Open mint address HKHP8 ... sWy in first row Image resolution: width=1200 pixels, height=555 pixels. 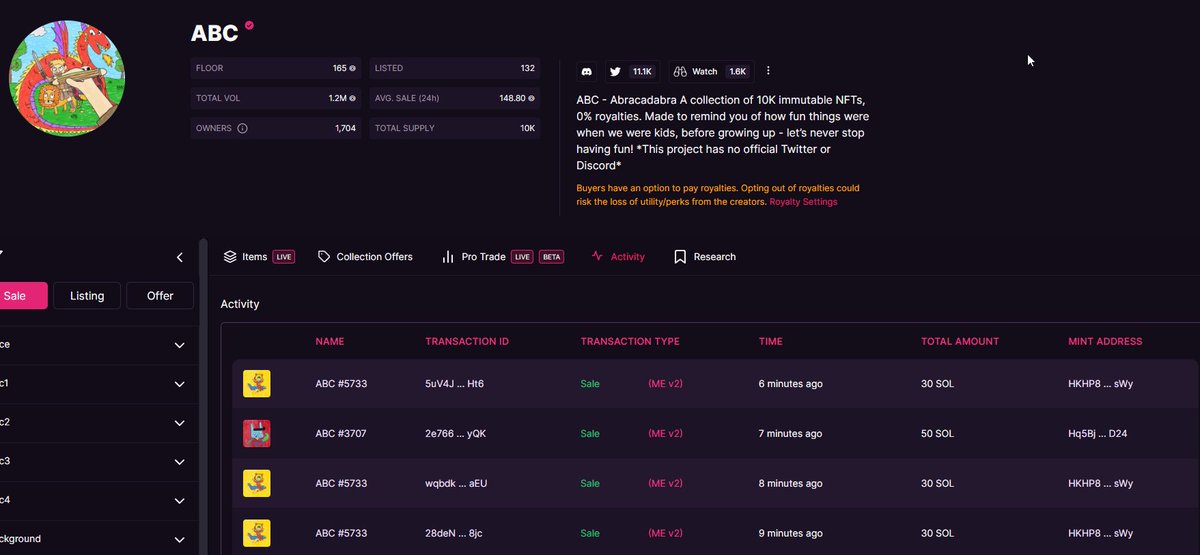pos(1100,384)
